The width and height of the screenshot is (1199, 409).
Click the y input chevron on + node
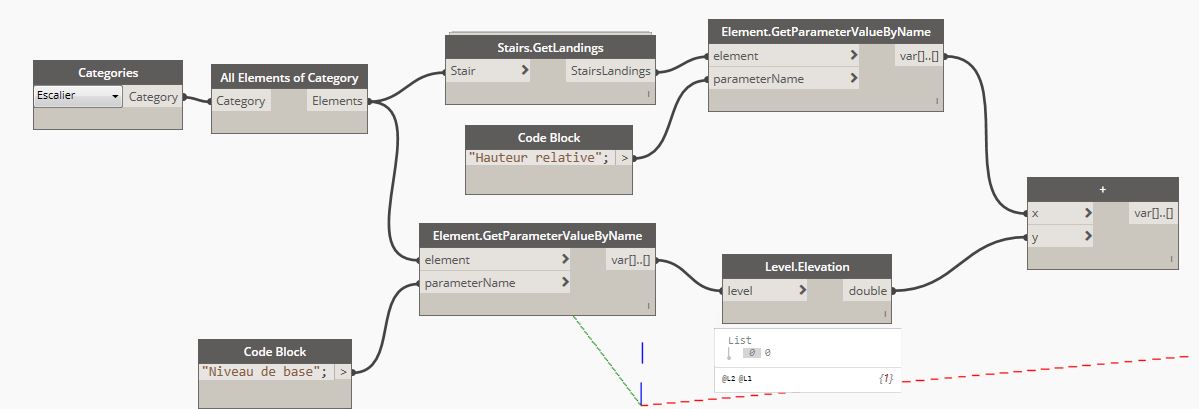(1086, 237)
